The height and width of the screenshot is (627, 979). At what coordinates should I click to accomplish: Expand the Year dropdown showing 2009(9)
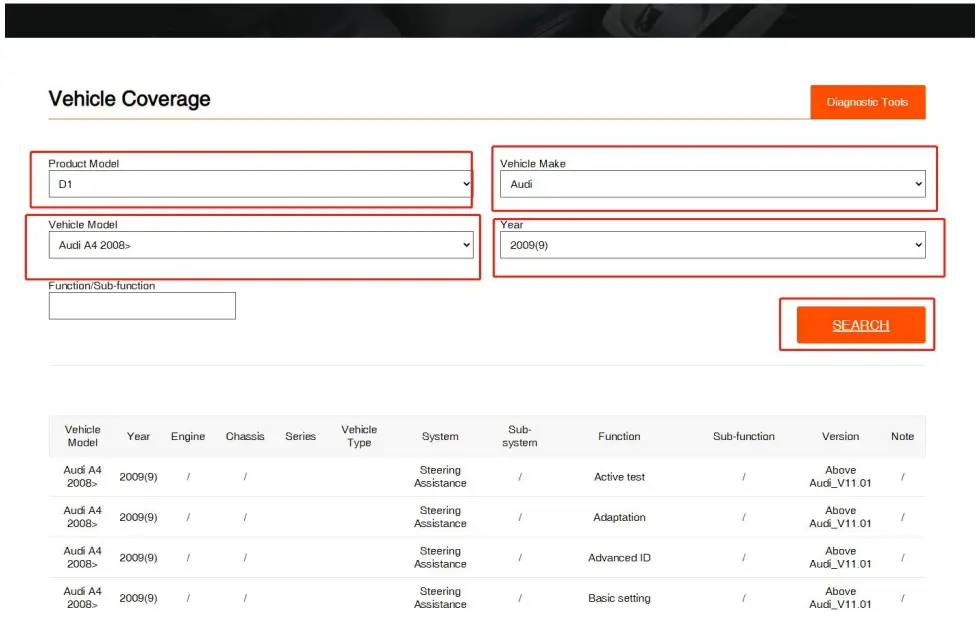click(x=712, y=245)
